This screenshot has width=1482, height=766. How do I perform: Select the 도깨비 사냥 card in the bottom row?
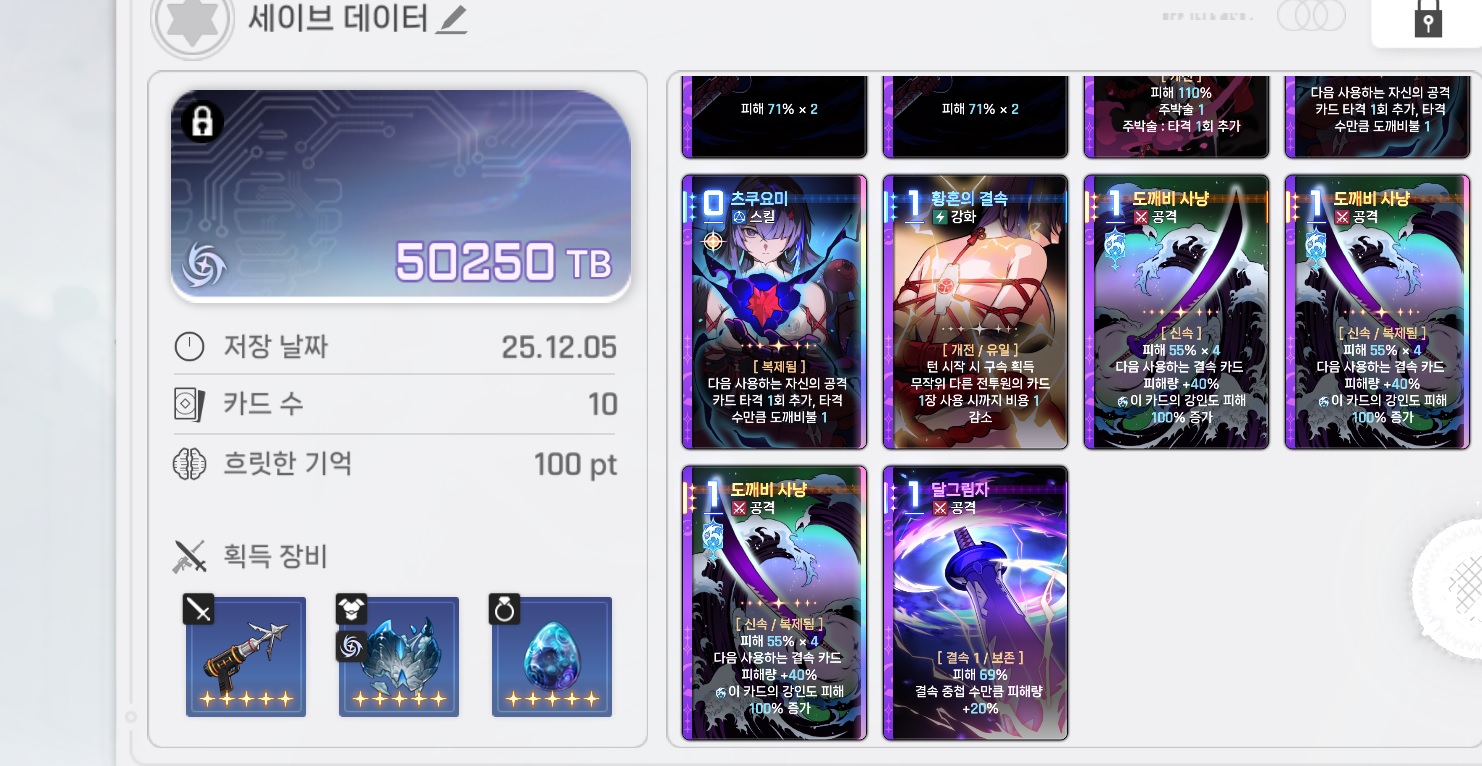(x=774, y=603)
